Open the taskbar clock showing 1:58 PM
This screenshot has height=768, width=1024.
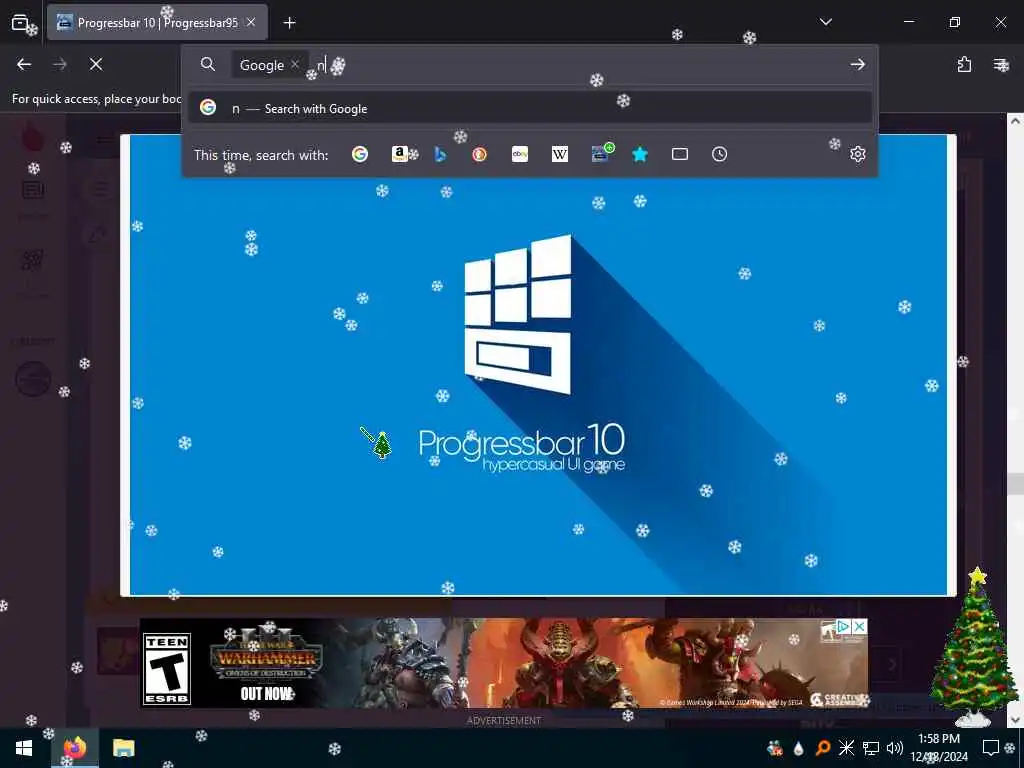939,748
